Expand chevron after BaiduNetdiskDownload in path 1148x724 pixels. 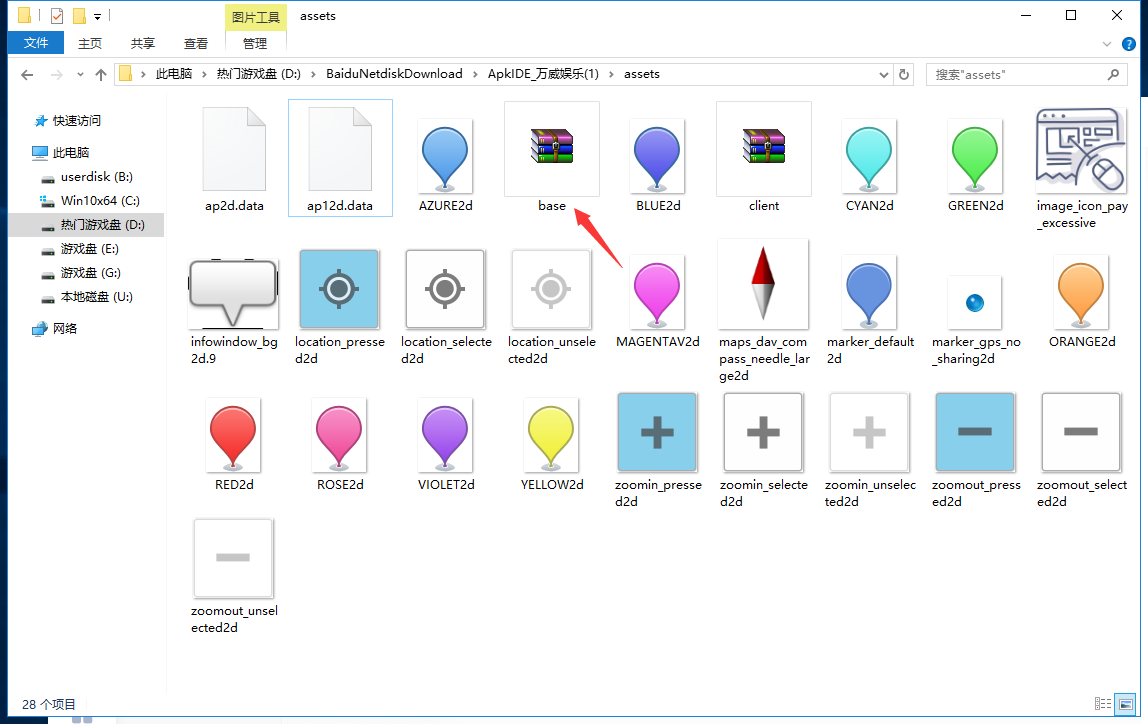(x=476, y=74)
